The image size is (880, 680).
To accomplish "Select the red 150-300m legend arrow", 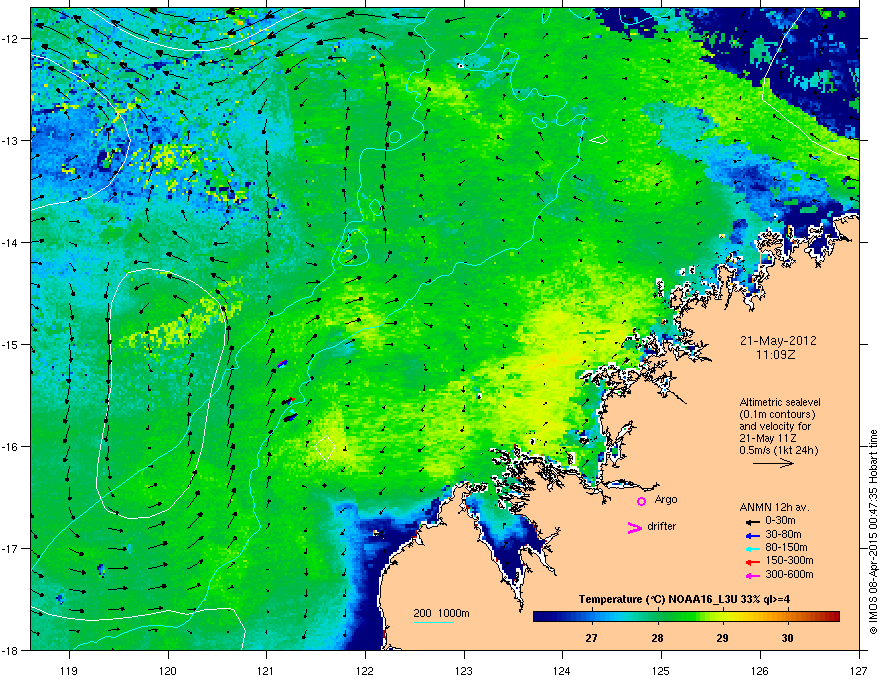I will tap(753, 561).
